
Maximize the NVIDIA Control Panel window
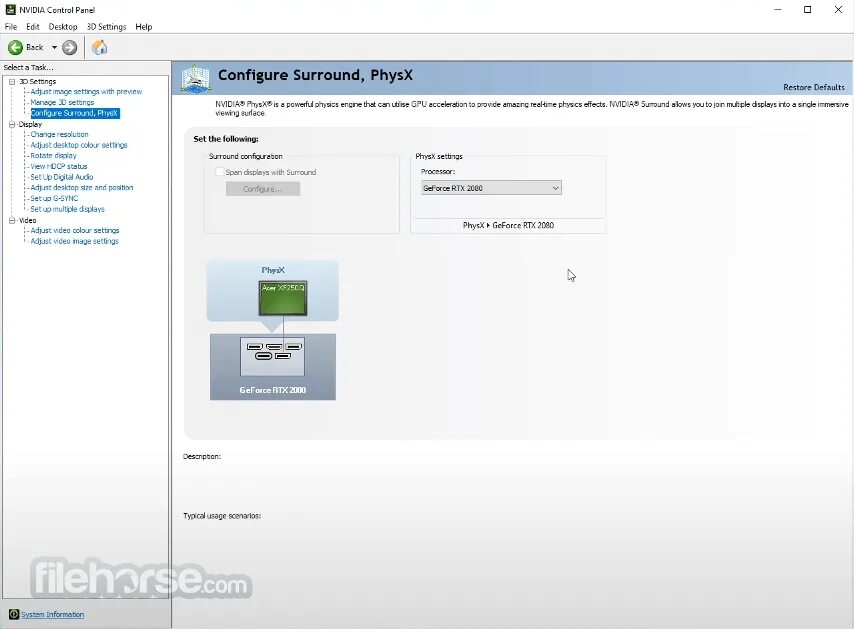[x=808, y=10]
